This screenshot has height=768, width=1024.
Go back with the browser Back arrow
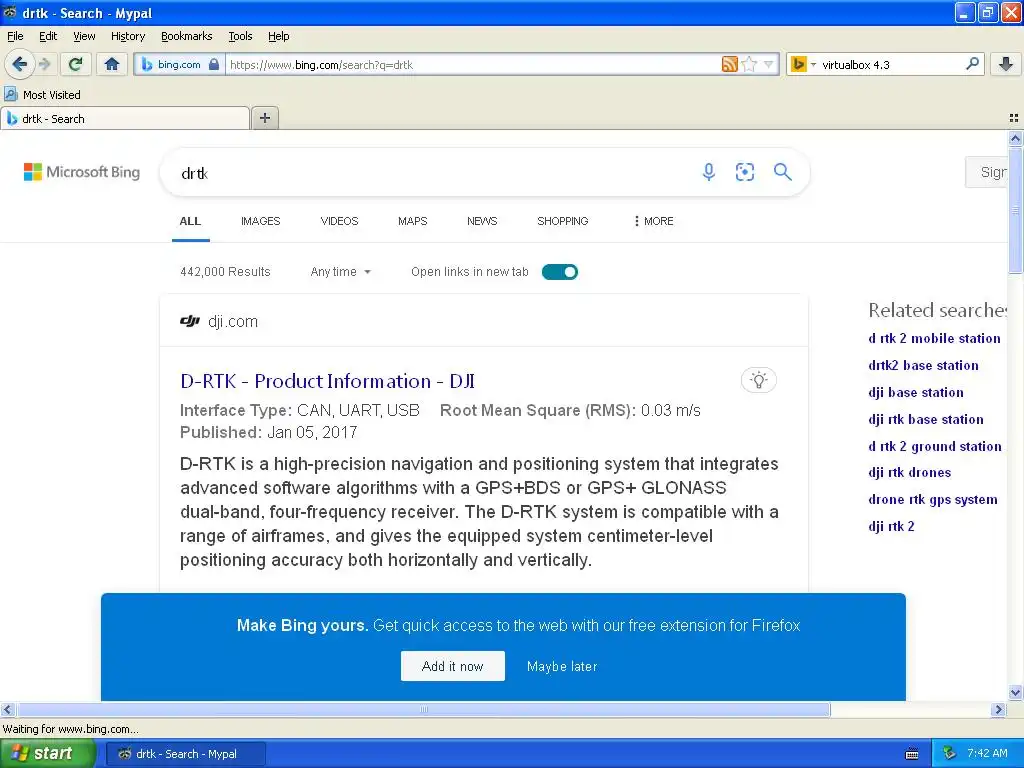pyautogui.click(x=19, y=64)
